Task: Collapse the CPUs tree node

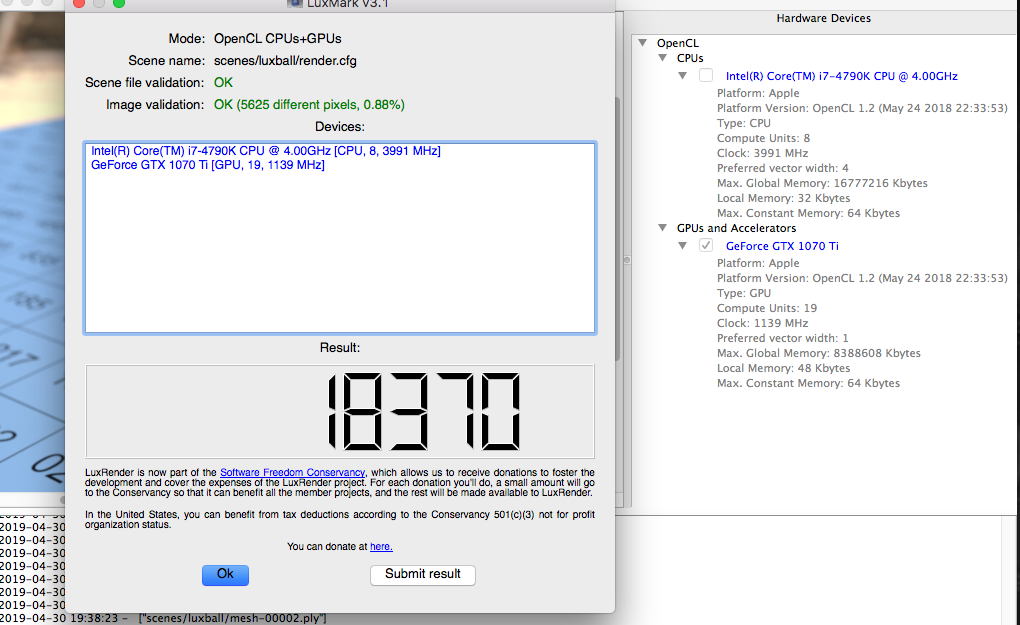Action: 663,58
